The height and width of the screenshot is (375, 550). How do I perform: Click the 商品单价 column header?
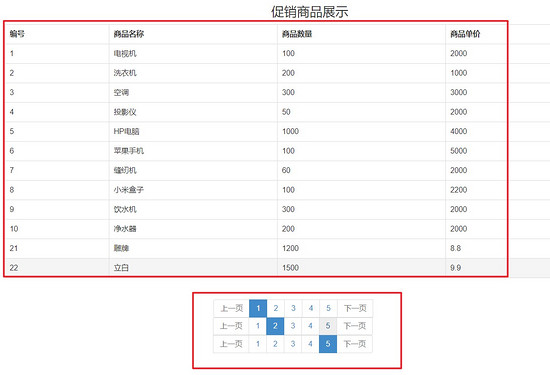(x=465, y=34)
